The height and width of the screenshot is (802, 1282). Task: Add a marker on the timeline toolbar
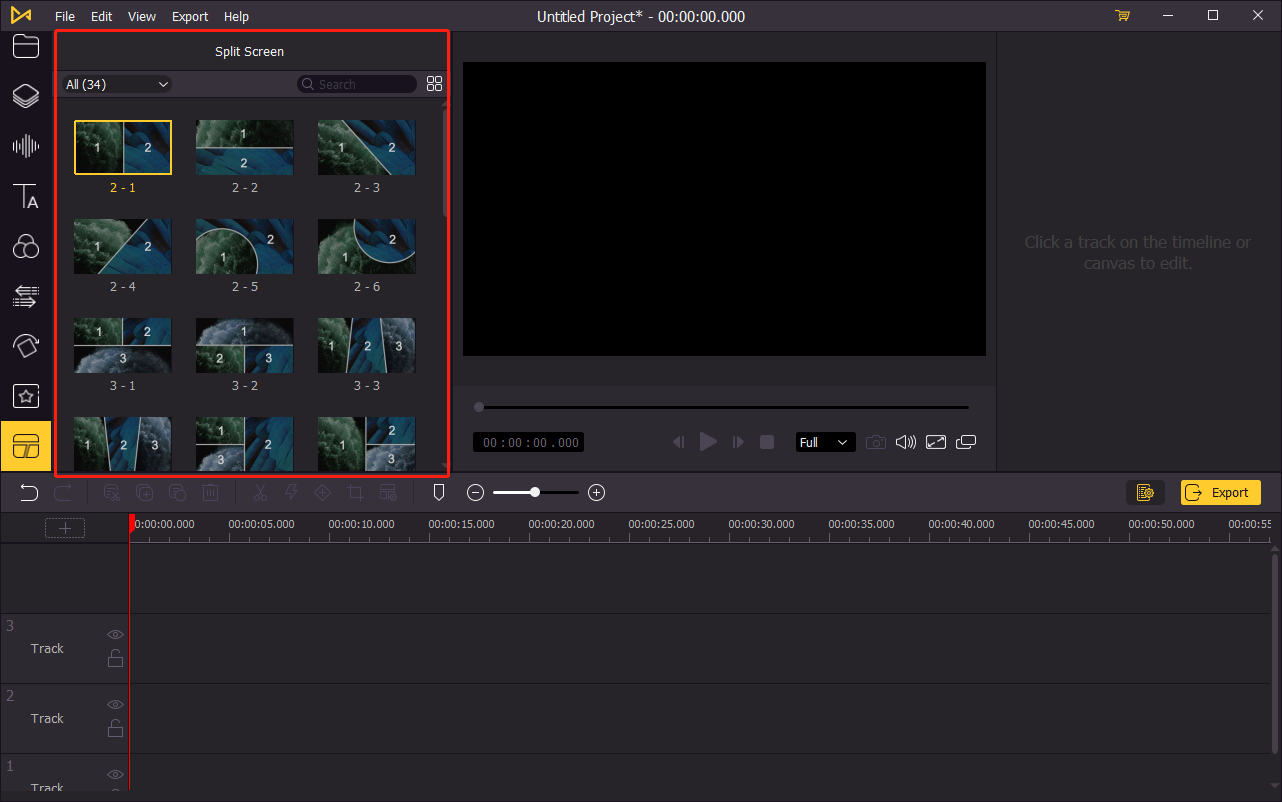click(x=438, y=492)
